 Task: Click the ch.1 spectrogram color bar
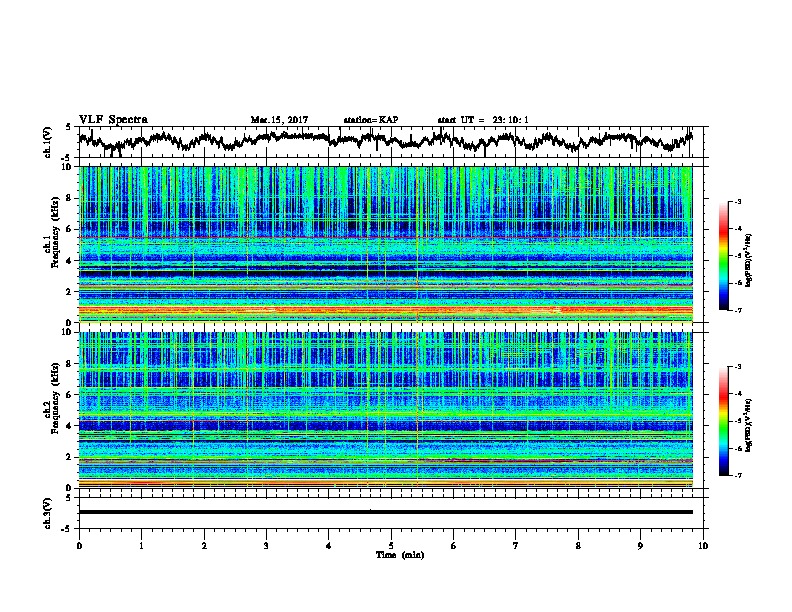click(723, 256)
